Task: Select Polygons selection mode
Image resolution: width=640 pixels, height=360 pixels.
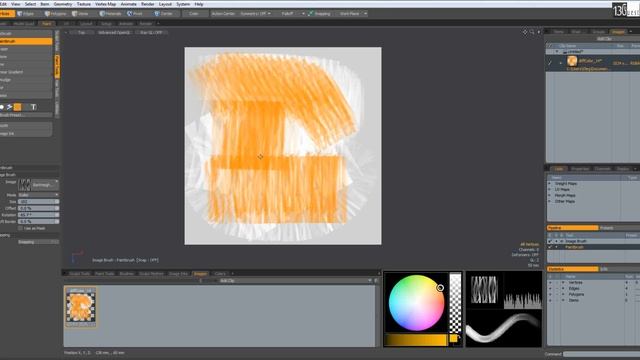Action: pyautogui.click(x=56, y=13)
